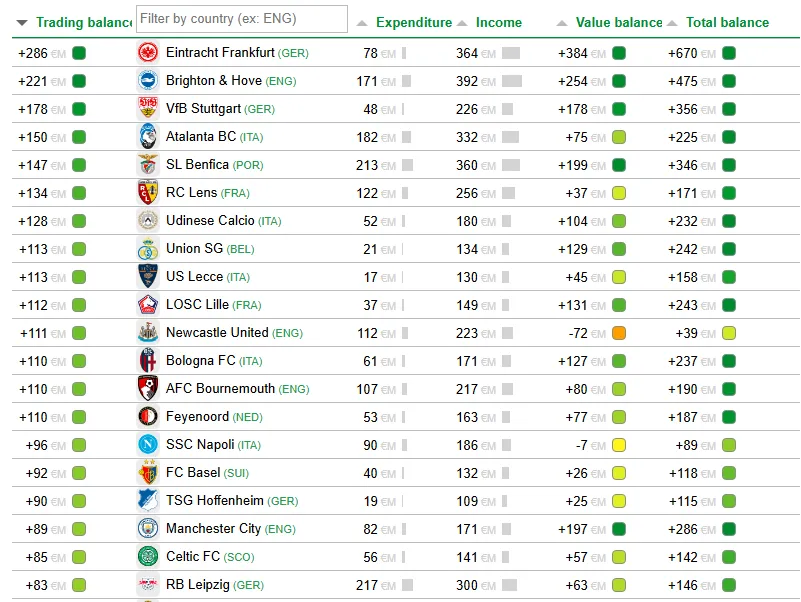Click the SSC Napoli club crest

[148, 445]
